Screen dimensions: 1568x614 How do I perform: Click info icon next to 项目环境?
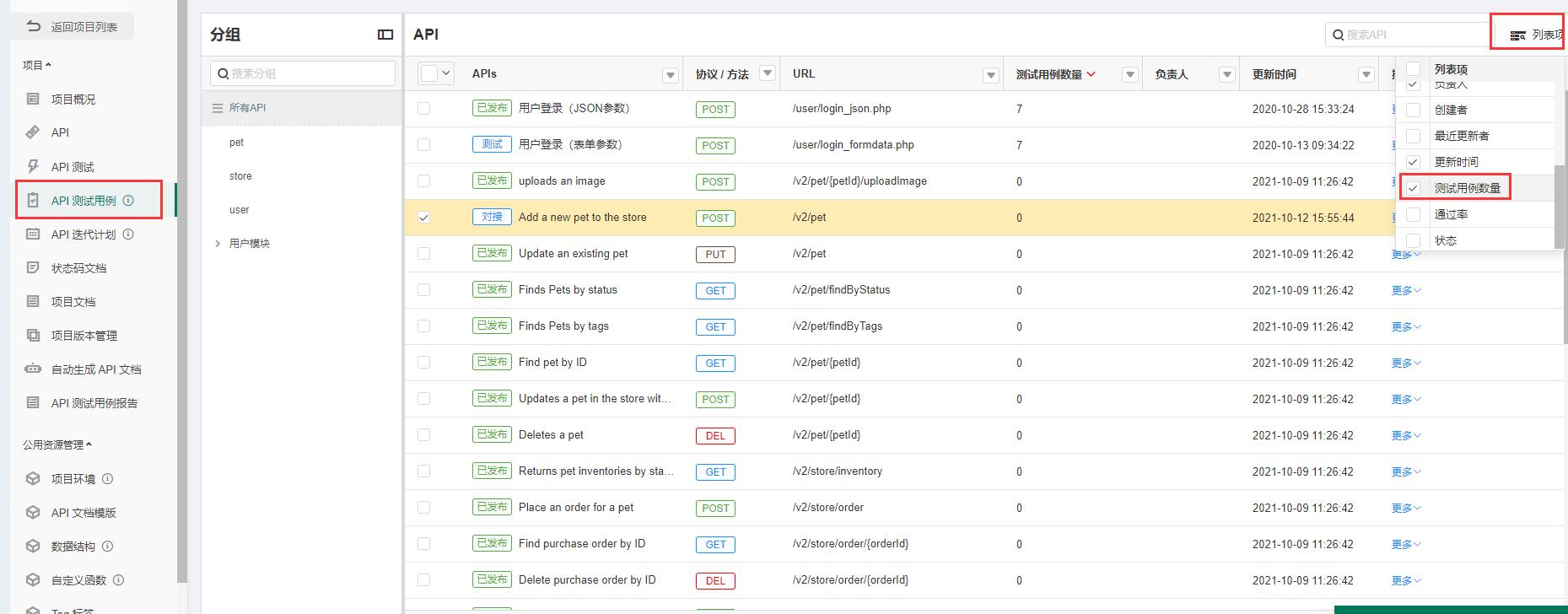[x=107, y=478]
